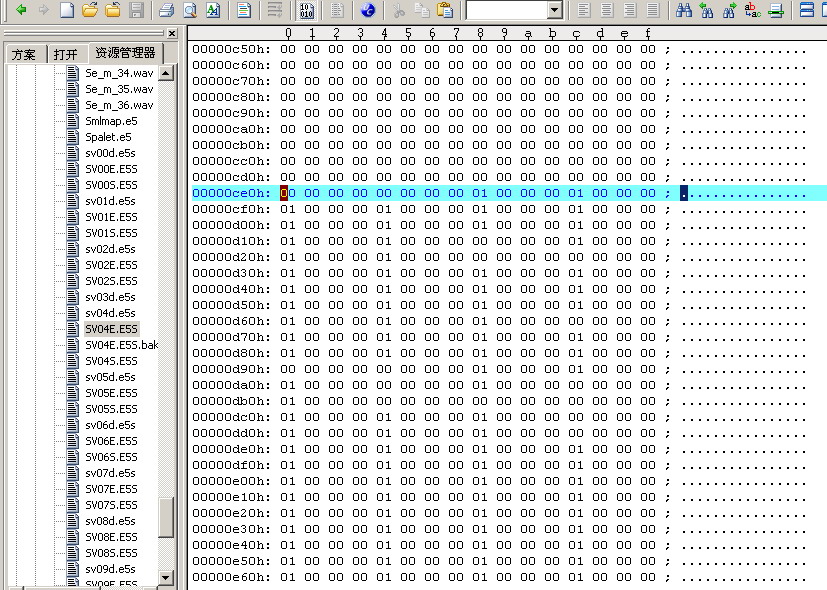
Task: Open the toolbar combo box dropdown
Action: [554, 11]
